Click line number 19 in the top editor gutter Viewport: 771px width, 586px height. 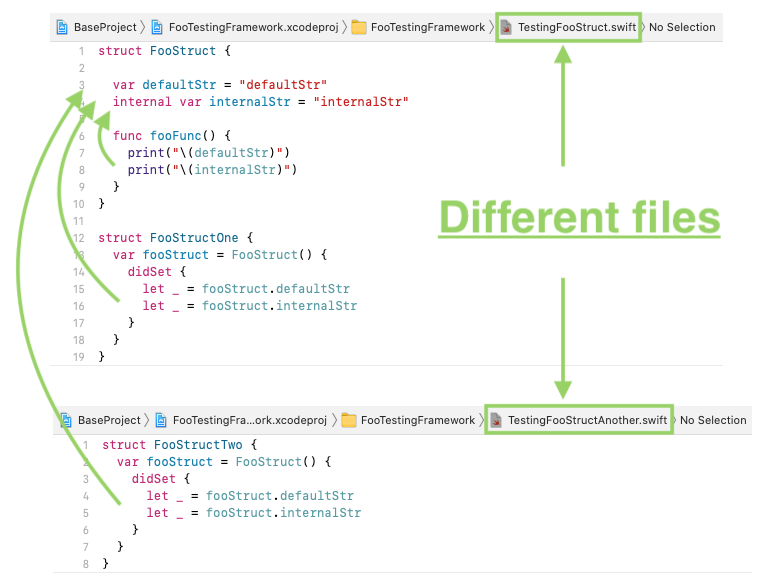click(79, 357)
